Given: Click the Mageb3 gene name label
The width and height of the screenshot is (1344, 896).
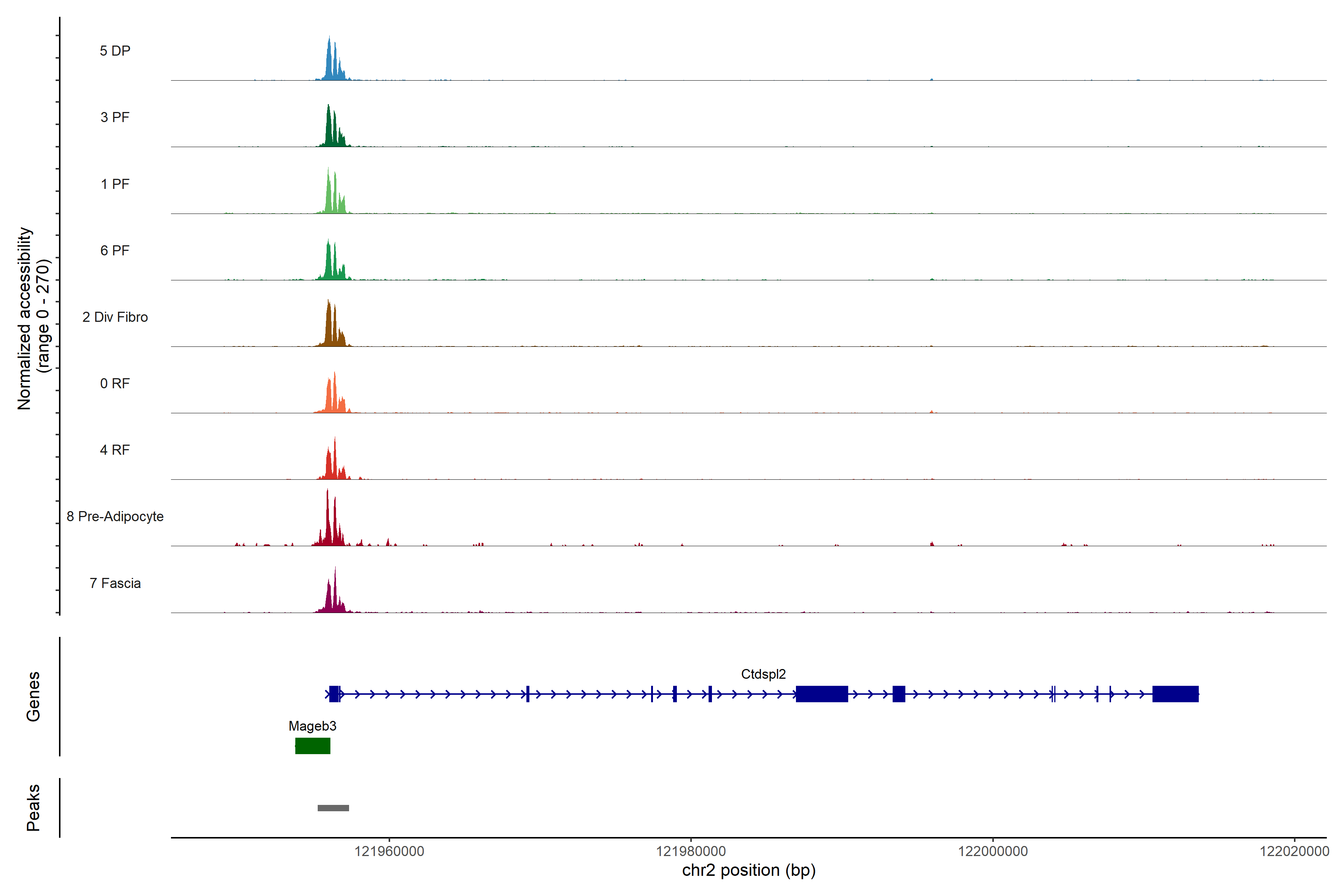Looking at the screenshot, I should pyautogui.click(x=312, y=726).
